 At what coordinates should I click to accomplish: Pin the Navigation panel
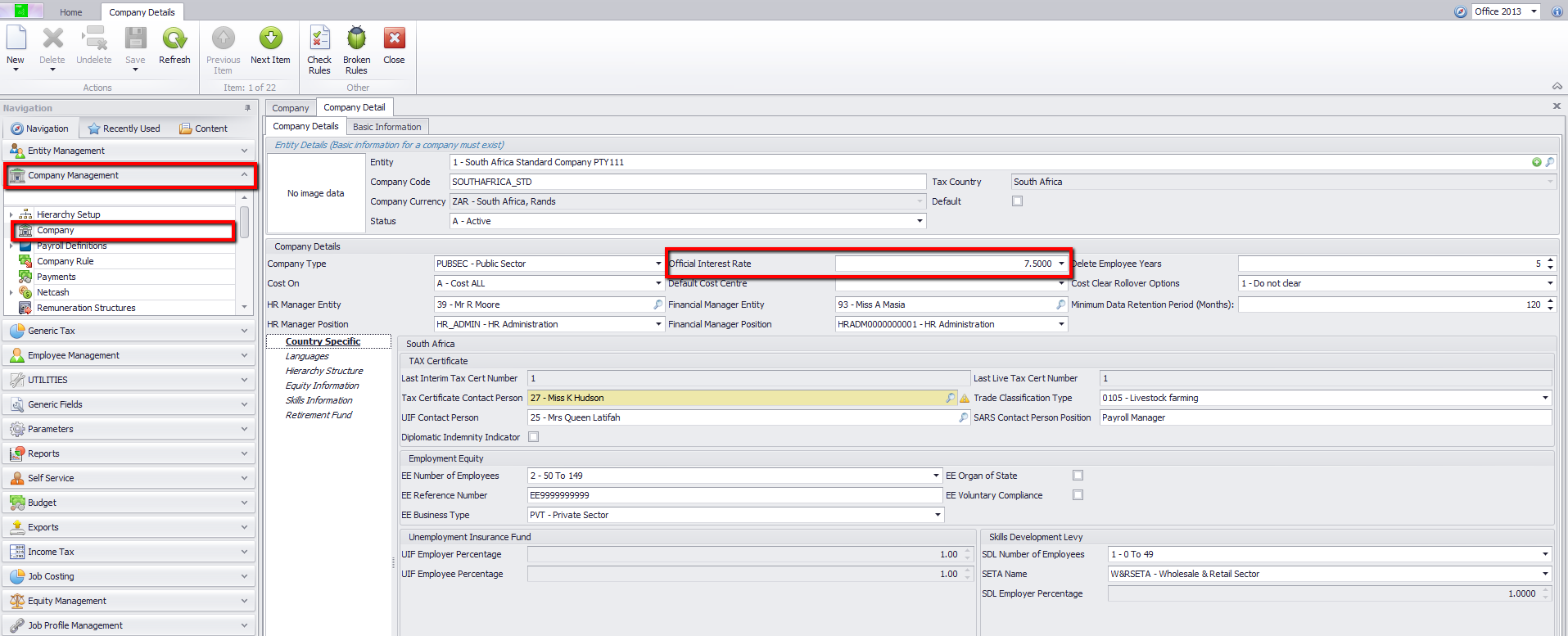pos(247,108)
